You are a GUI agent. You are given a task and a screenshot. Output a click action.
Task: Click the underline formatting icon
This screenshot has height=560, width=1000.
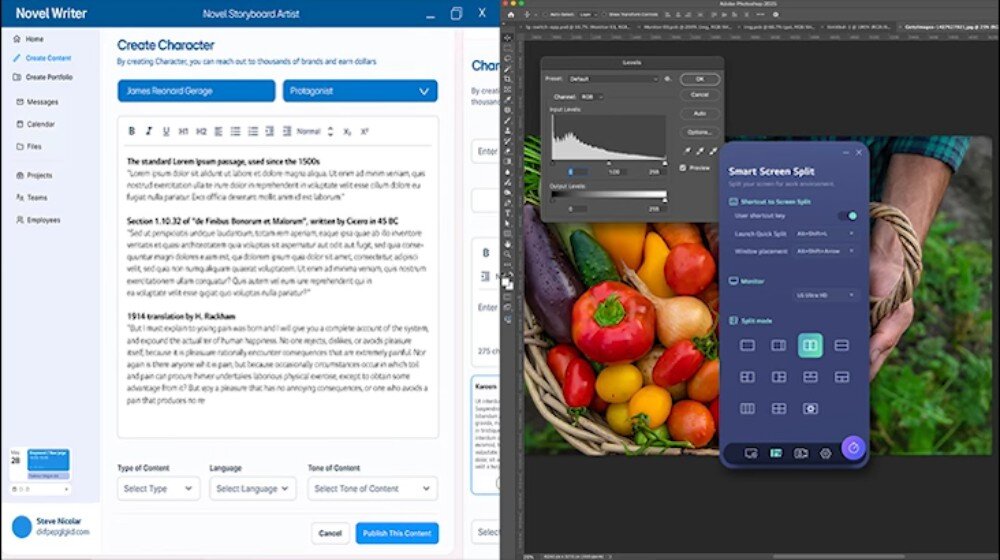[166, 131]
